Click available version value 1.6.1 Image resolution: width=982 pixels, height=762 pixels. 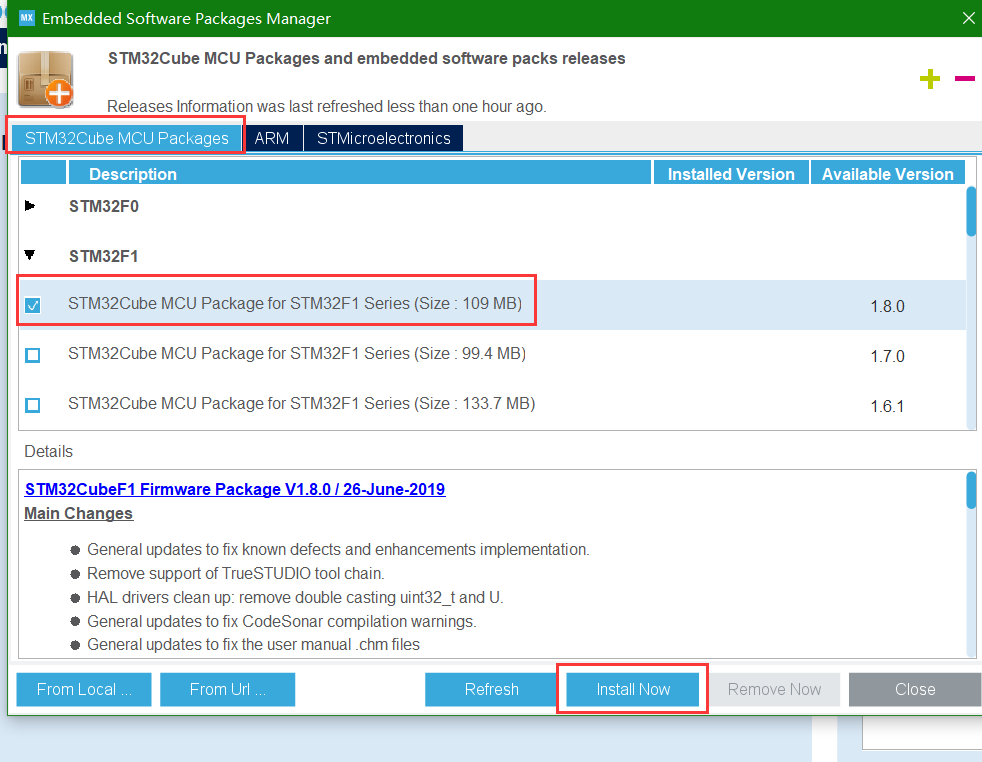[x=887, y=406]
